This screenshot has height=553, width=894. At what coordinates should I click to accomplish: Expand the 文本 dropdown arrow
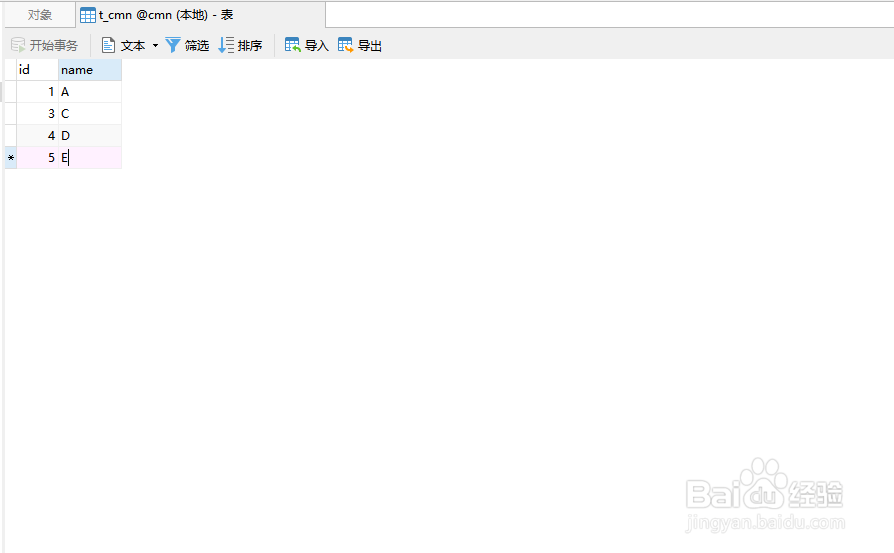(155, 46)
